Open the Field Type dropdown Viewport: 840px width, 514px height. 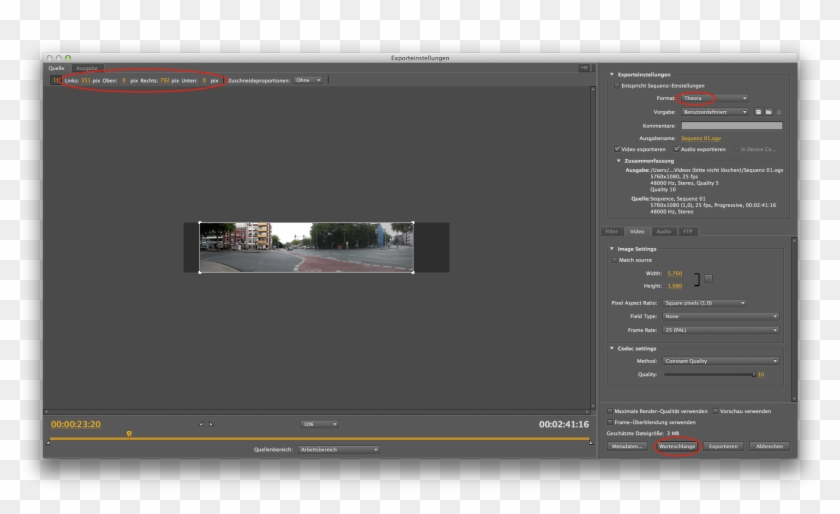tap(721, 316)
